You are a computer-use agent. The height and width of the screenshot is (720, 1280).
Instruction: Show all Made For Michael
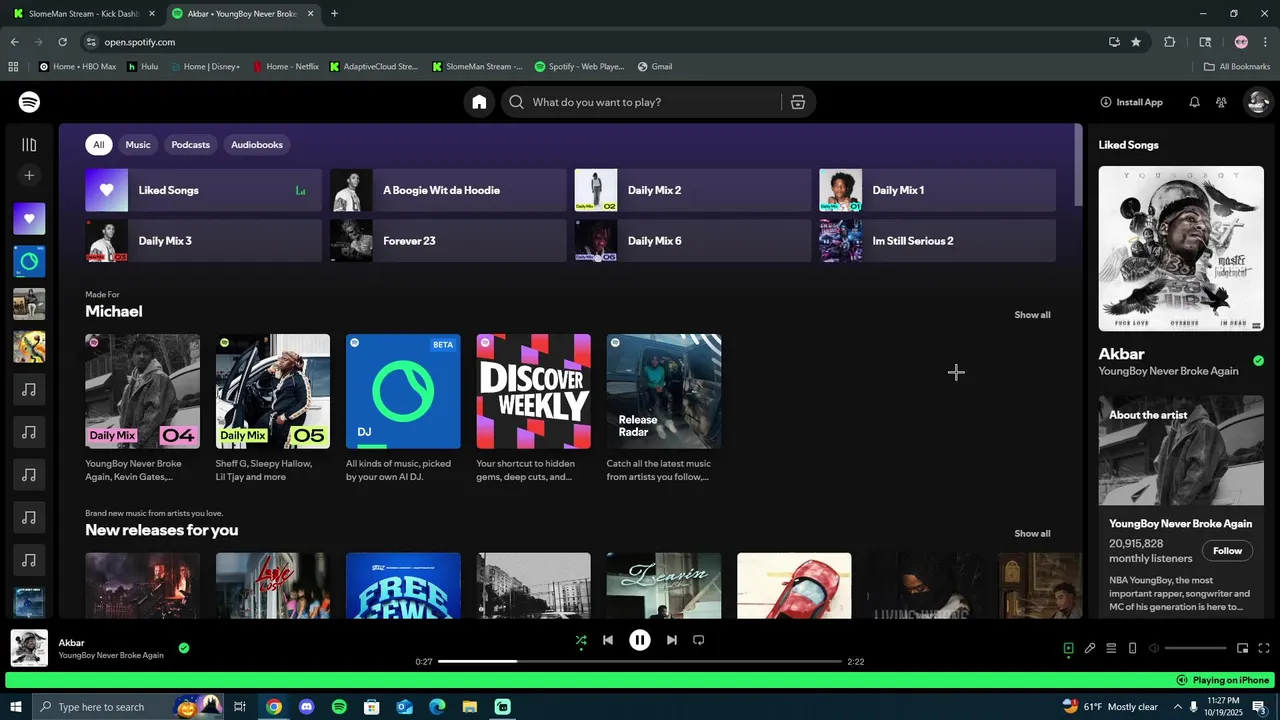1032,315
